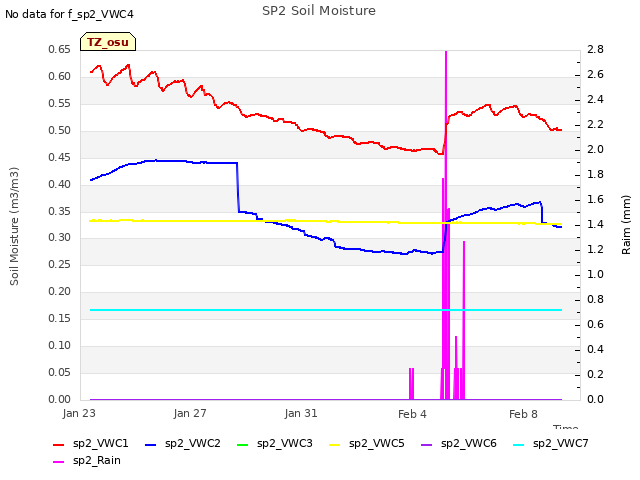Select the sp2_VWC2 legend entry
Screen dimensions: 640x480
[182, 443]
